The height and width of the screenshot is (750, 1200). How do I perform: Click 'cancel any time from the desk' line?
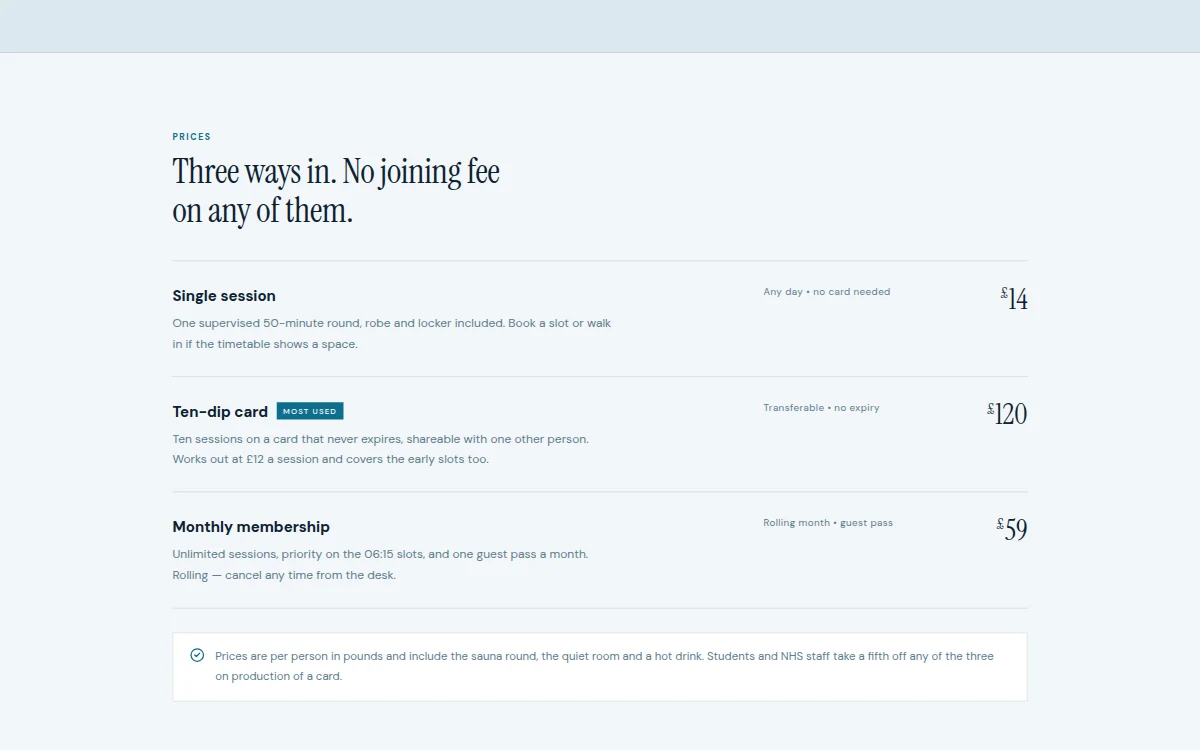tap(284, 575)
